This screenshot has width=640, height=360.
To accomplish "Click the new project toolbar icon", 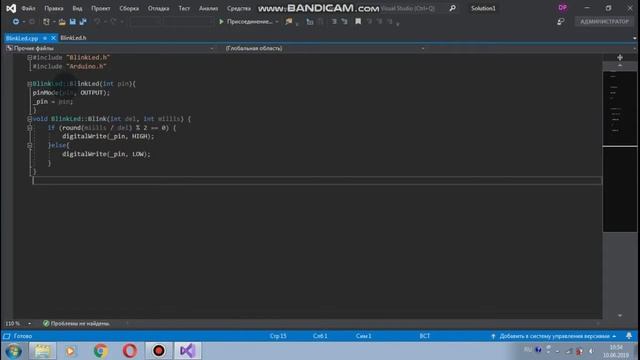I will coord(46,22).
